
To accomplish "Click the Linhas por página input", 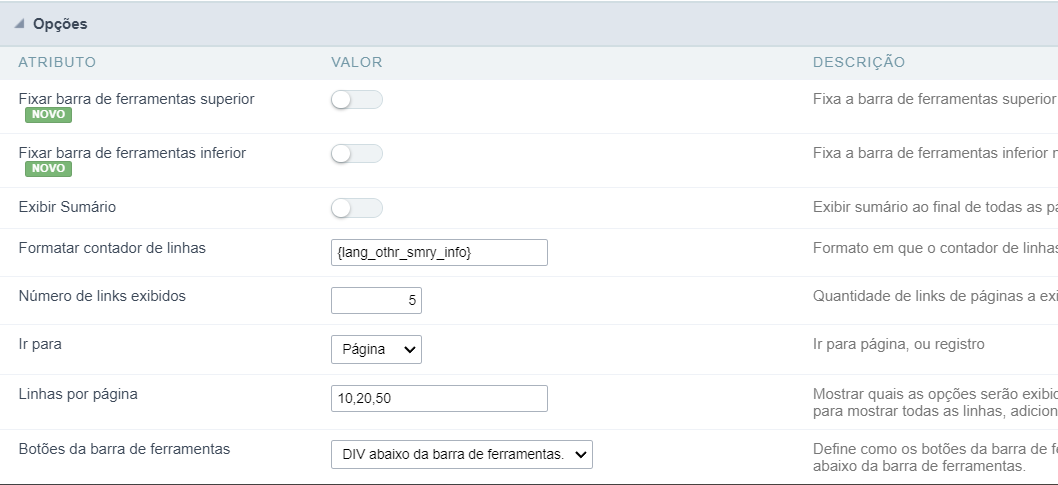I will [439, 398].
